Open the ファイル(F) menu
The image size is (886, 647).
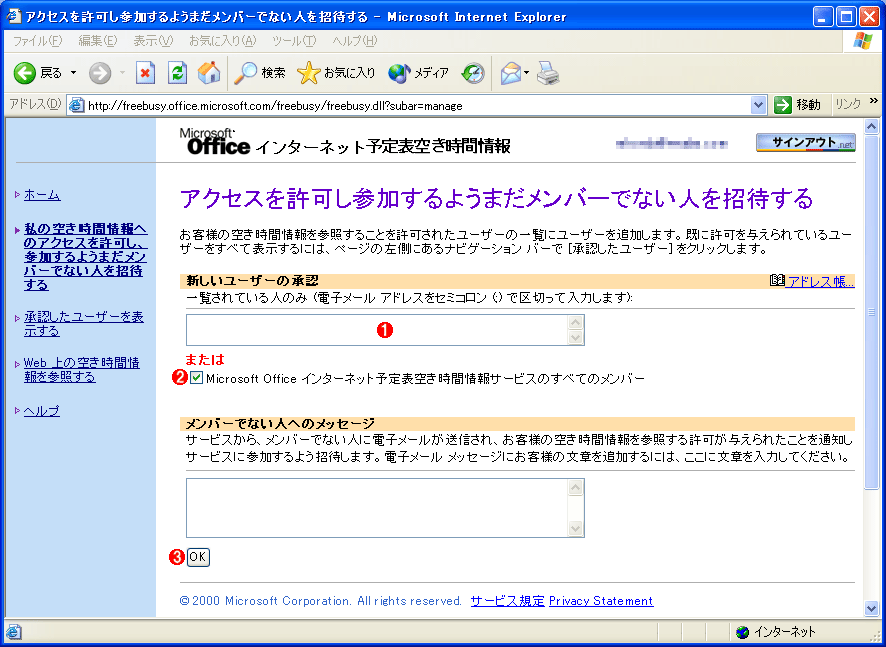pyautogui.click(x=37, y=41)
